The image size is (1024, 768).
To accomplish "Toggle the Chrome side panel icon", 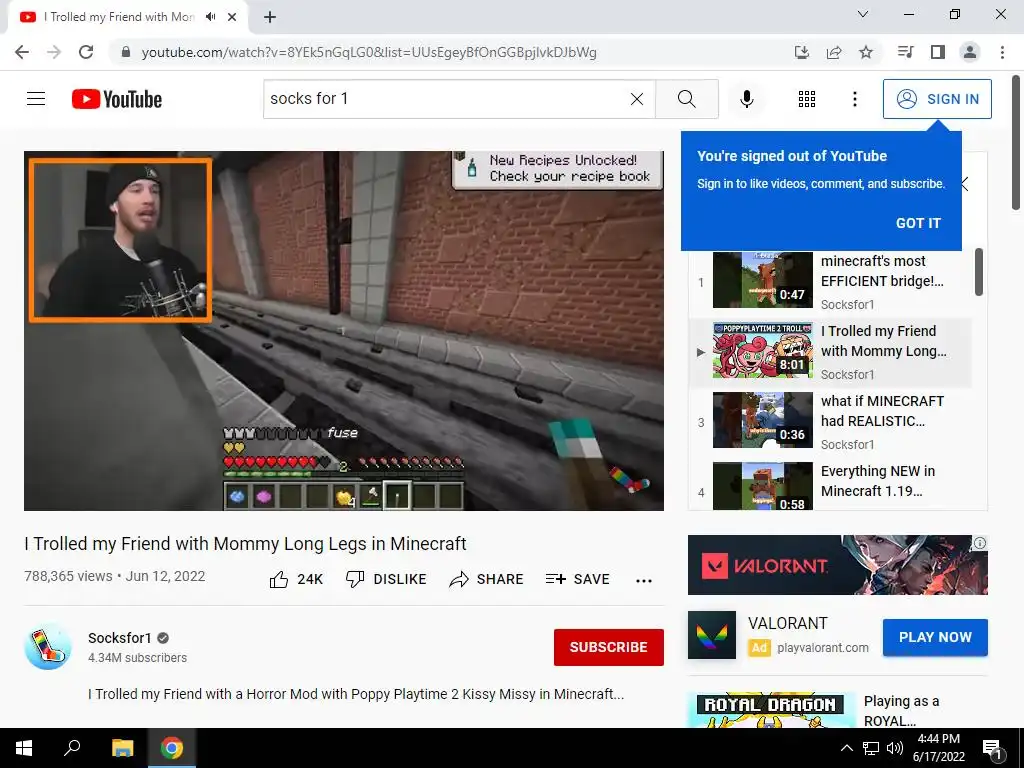I will pos(938,52).
